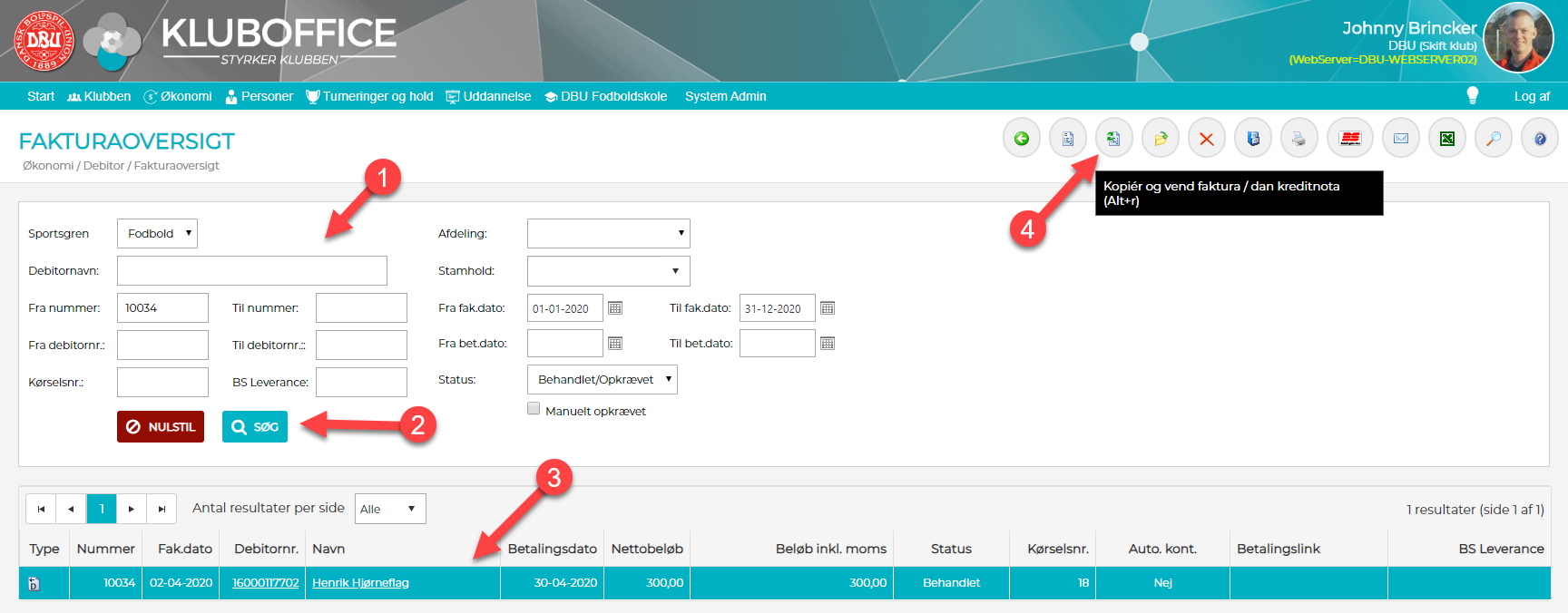Screen dimensions: 1568x613
Task: Click the printer icon in toolbar
Action: tap(1298, 139)
